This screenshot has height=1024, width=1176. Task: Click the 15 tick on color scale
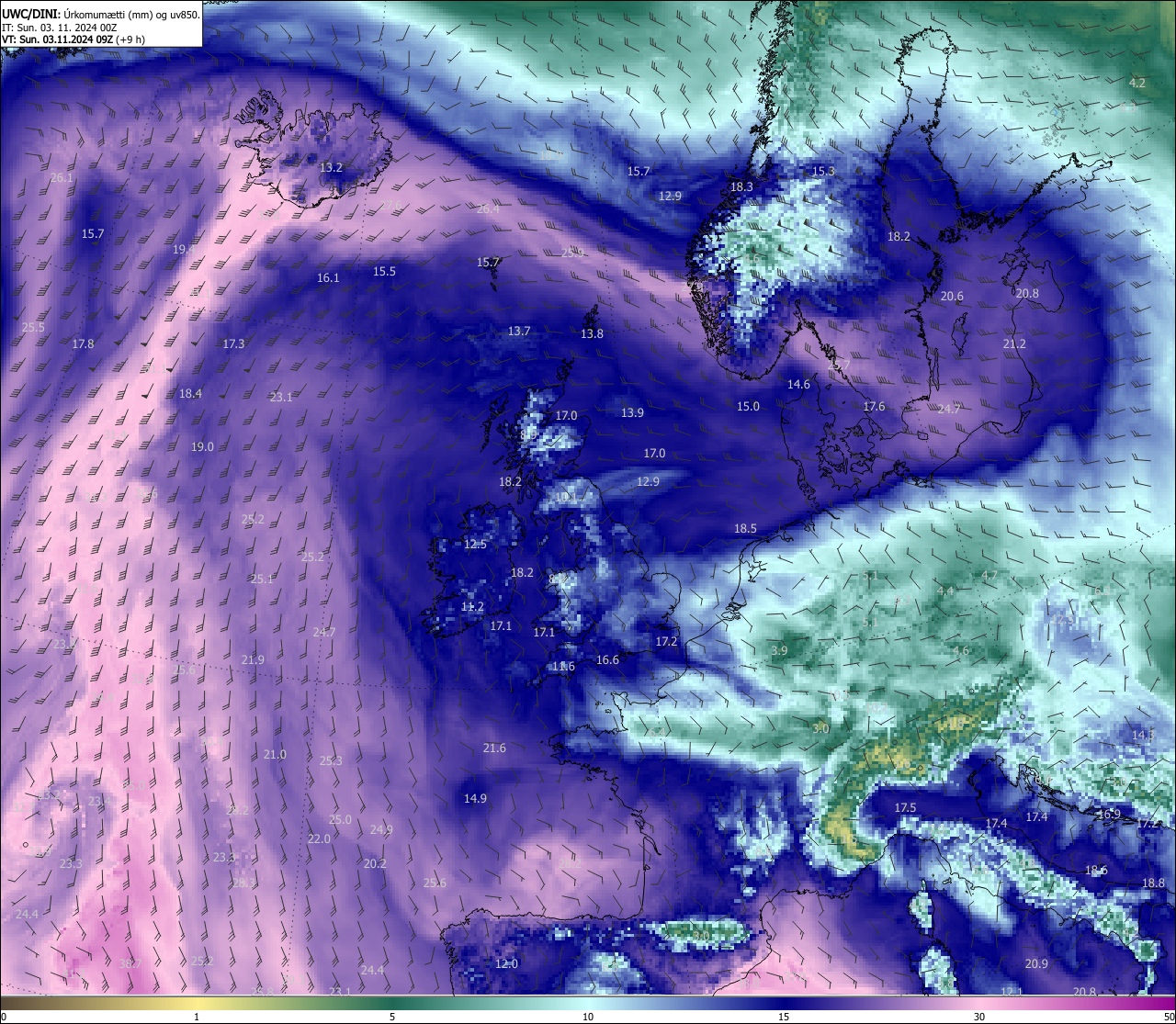tap(784, 1017)
